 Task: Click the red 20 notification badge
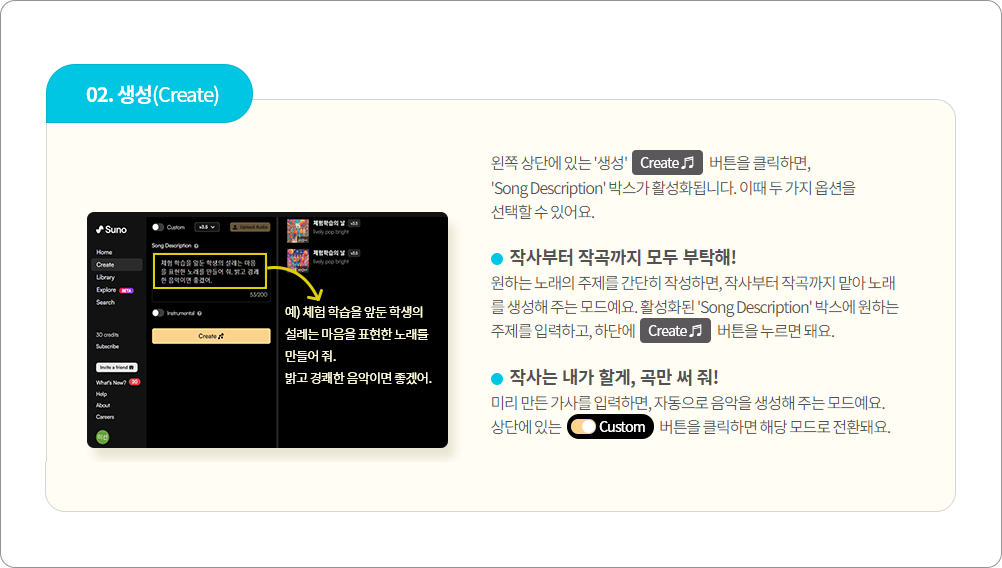click(x=135, y=382)
